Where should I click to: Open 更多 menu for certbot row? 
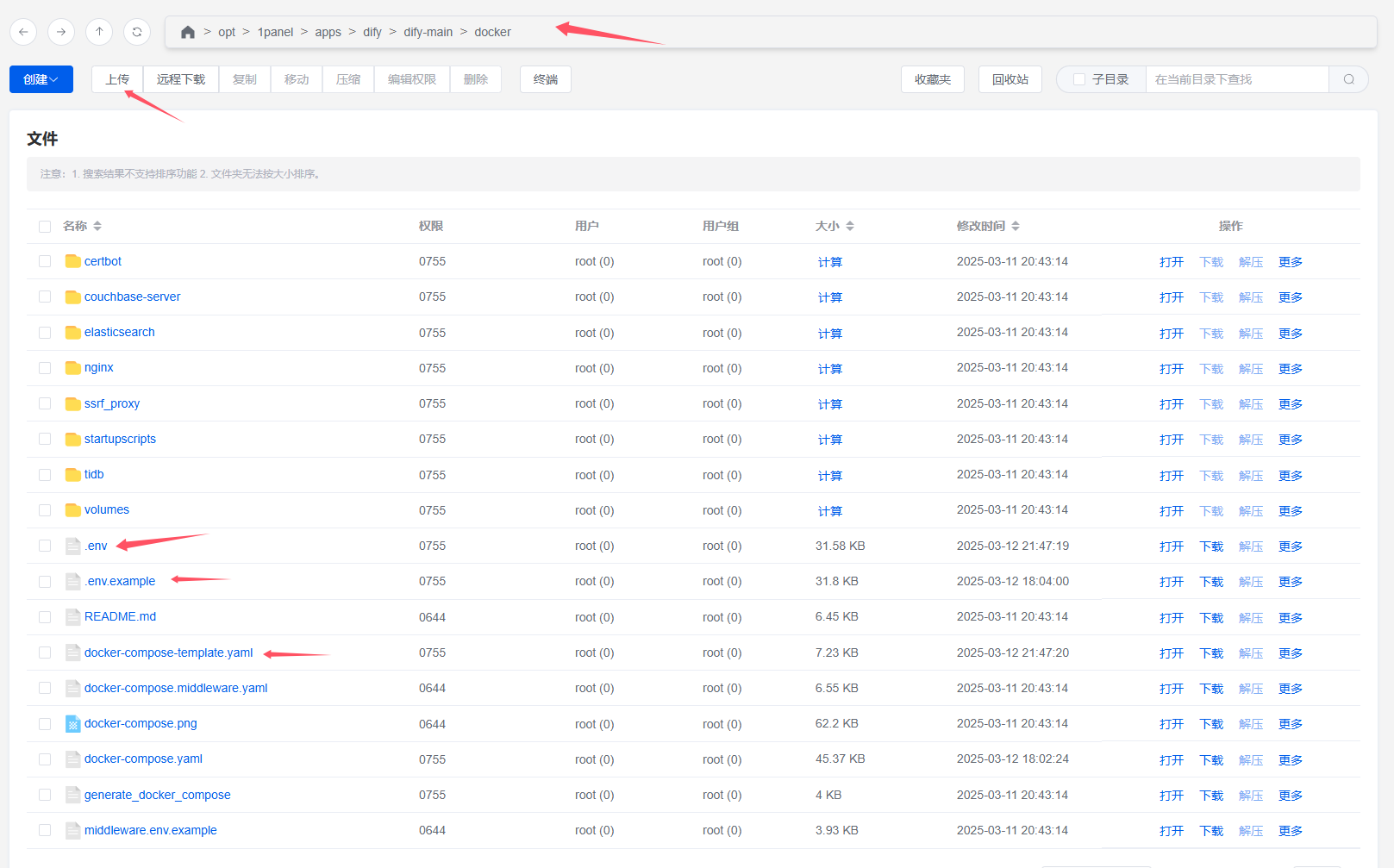(1290, 262)
